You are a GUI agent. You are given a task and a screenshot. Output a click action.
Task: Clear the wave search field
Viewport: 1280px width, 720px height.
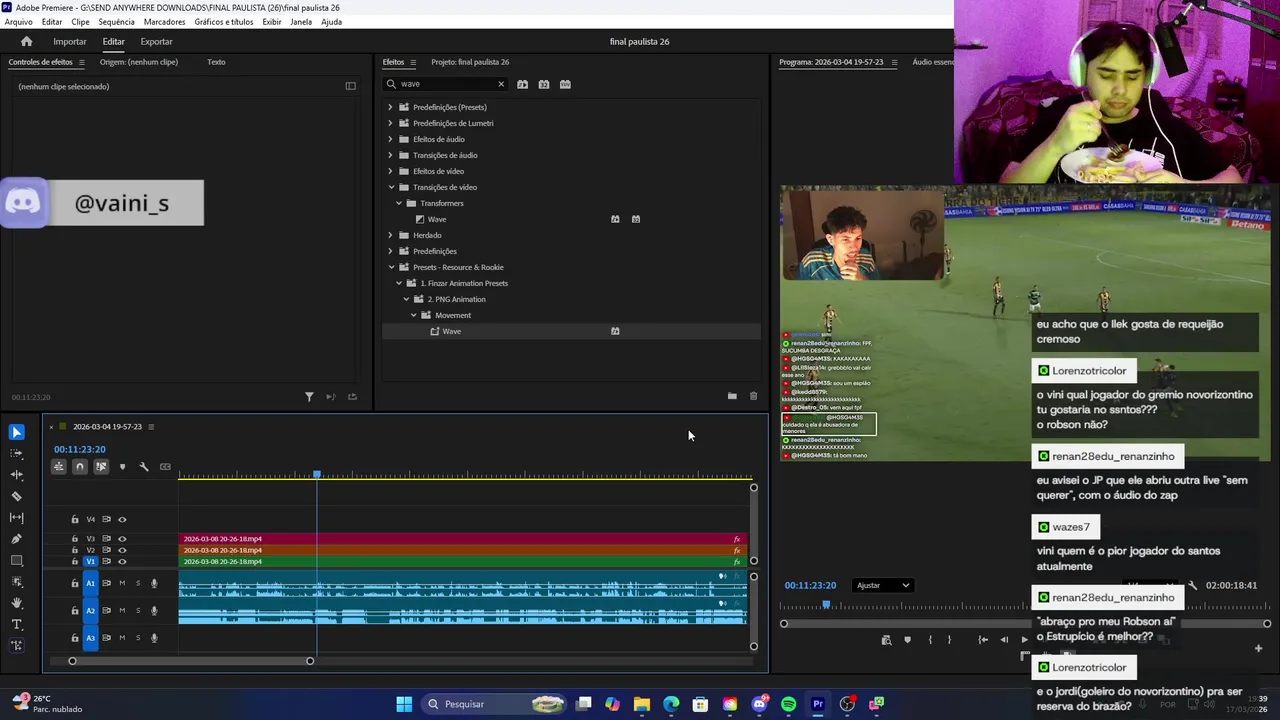tap(501, 84)
